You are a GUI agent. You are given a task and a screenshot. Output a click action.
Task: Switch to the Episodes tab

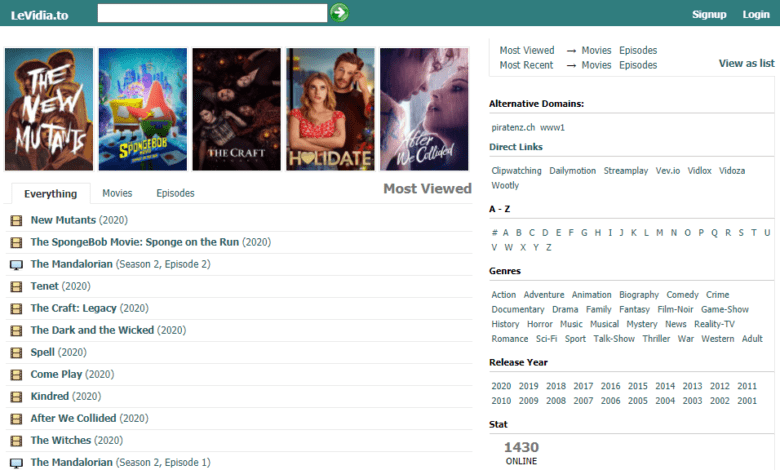point(175,193)
